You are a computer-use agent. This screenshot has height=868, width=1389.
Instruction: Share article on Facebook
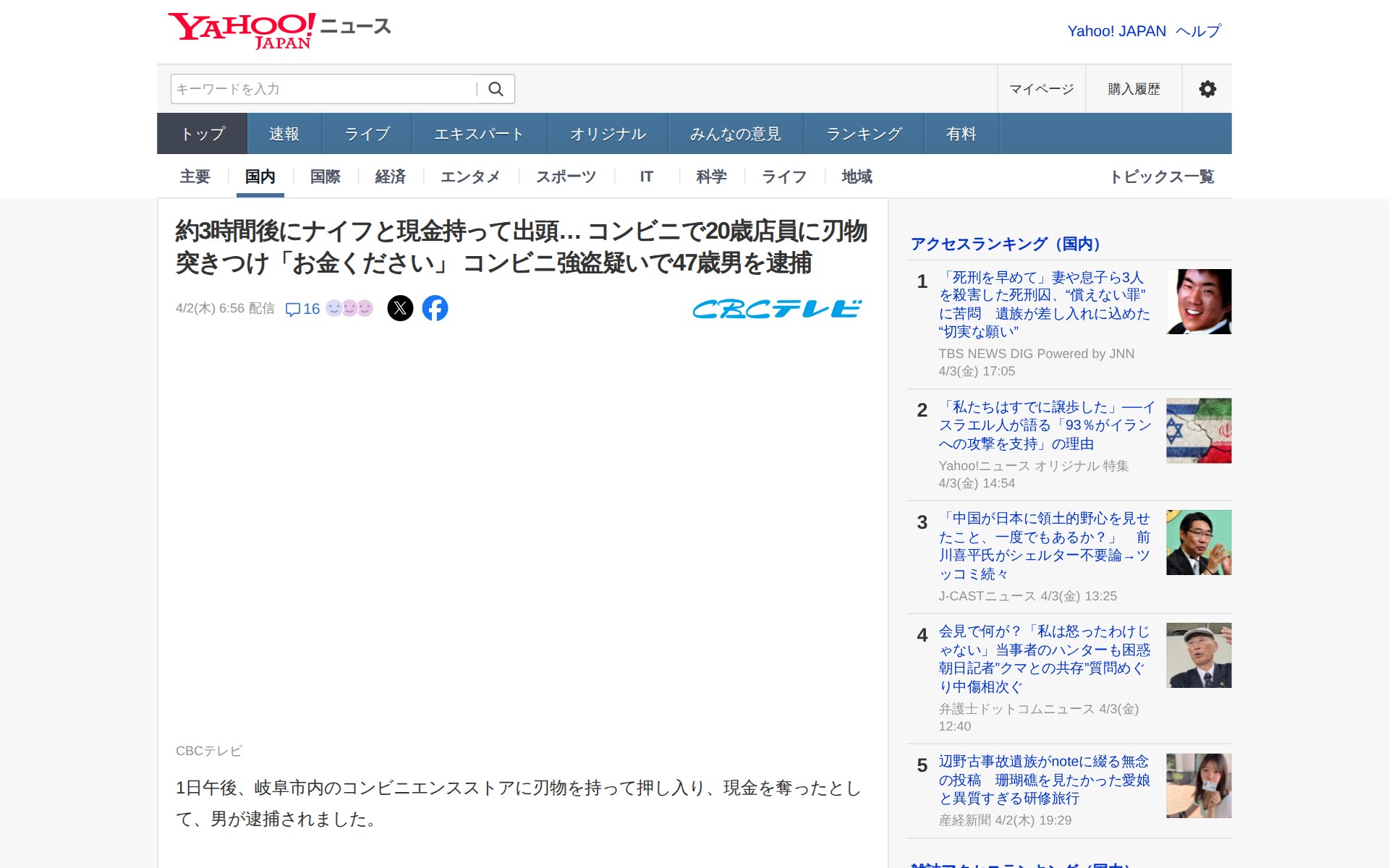pyautogui.click(x=435, y=308)
